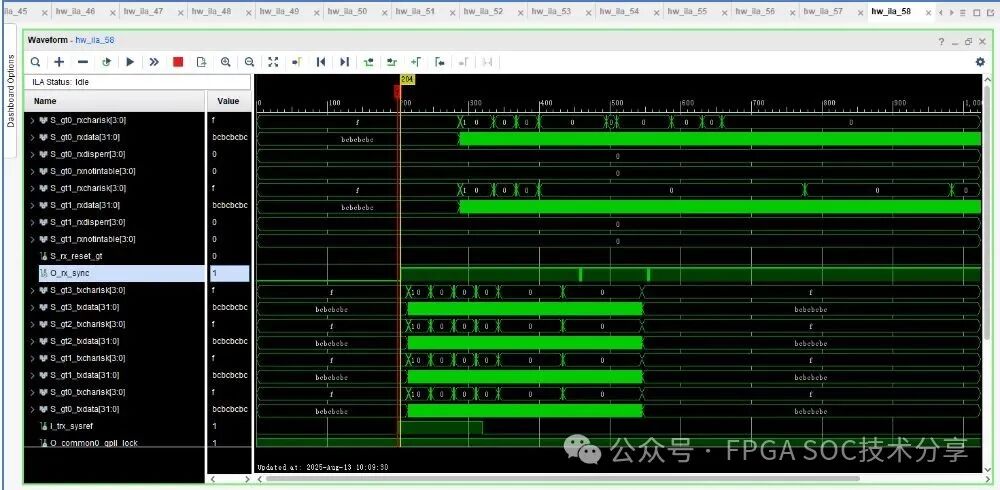Close the hw_ila_50 tab

(384, 12)
